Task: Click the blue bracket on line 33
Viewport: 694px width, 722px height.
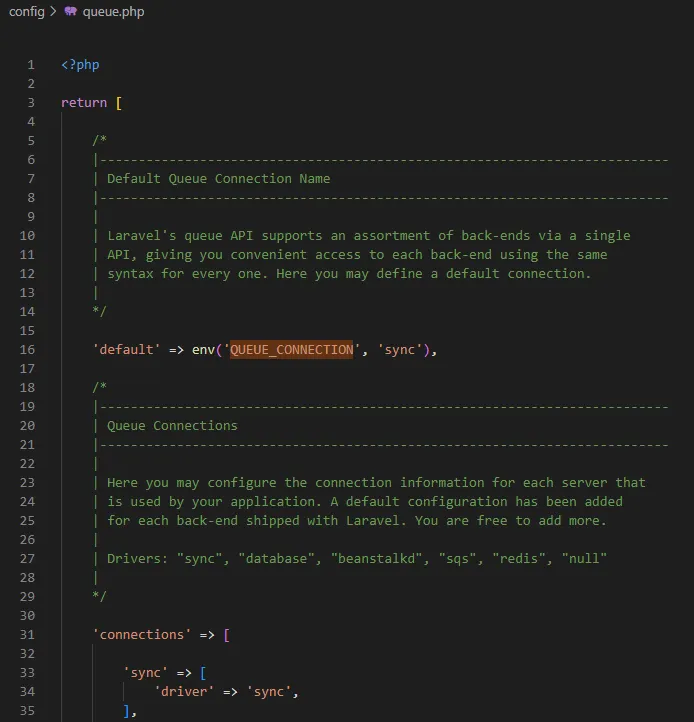Action: (x=203, y=673)
